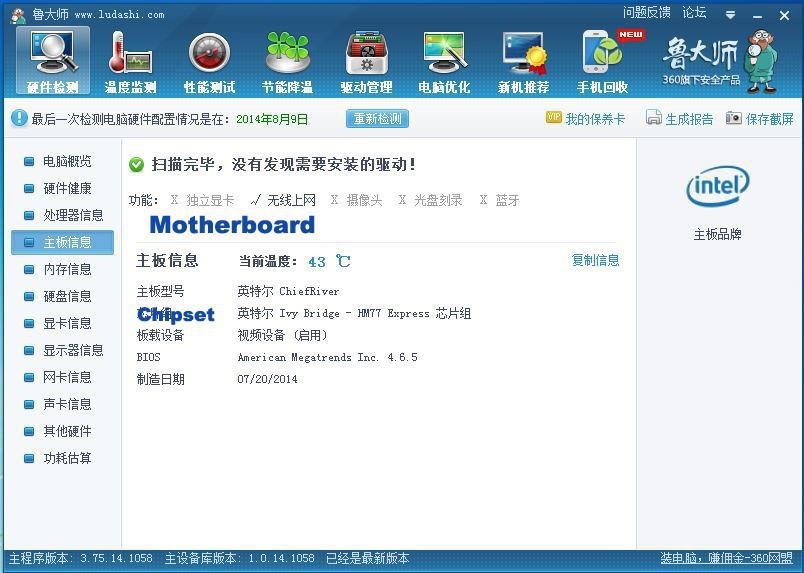
Task: Open the 节能降温 energy saving icon
Action: pos(287,61)
